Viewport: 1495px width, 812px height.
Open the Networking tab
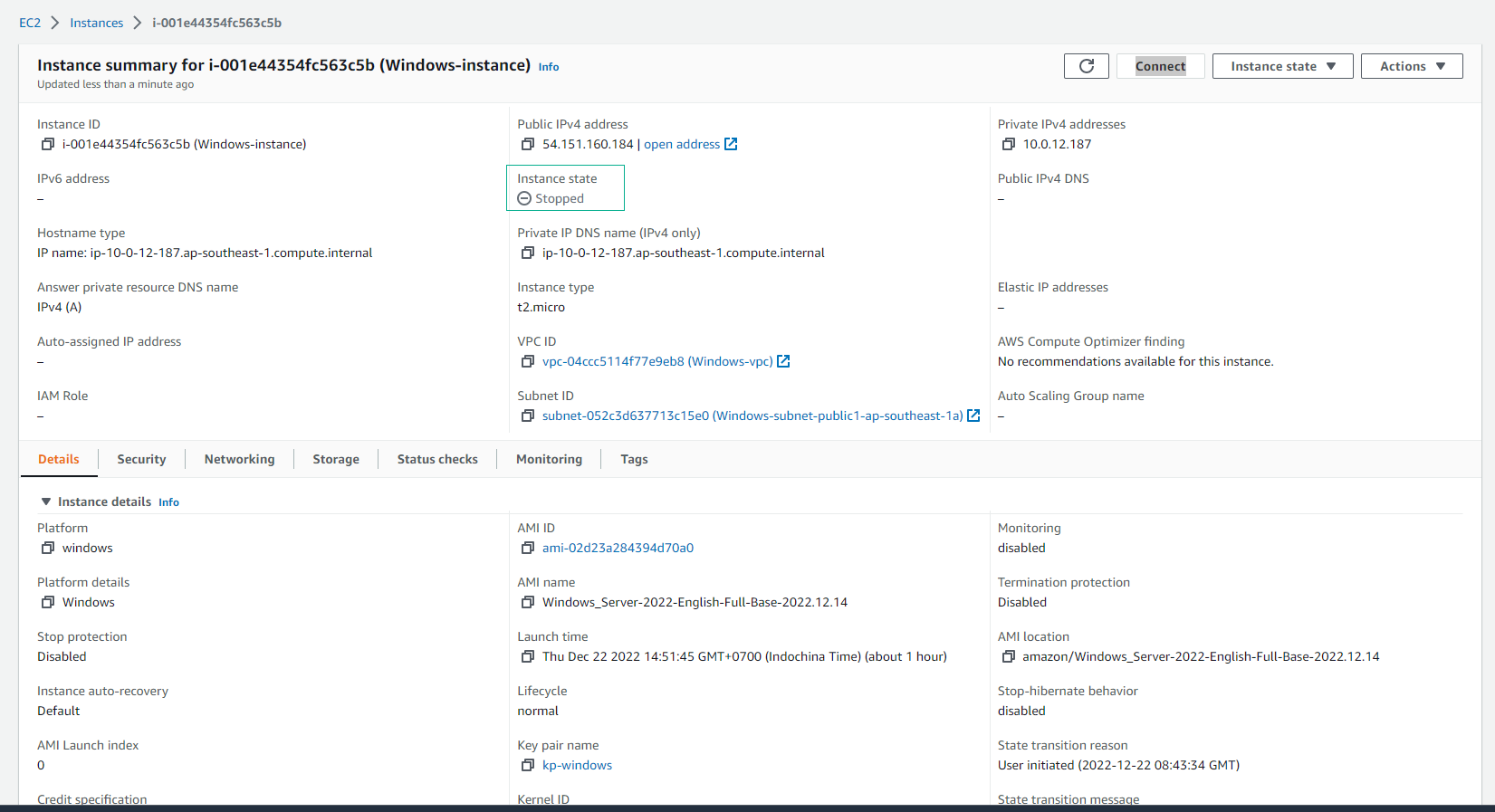click(x=239, y=459)
